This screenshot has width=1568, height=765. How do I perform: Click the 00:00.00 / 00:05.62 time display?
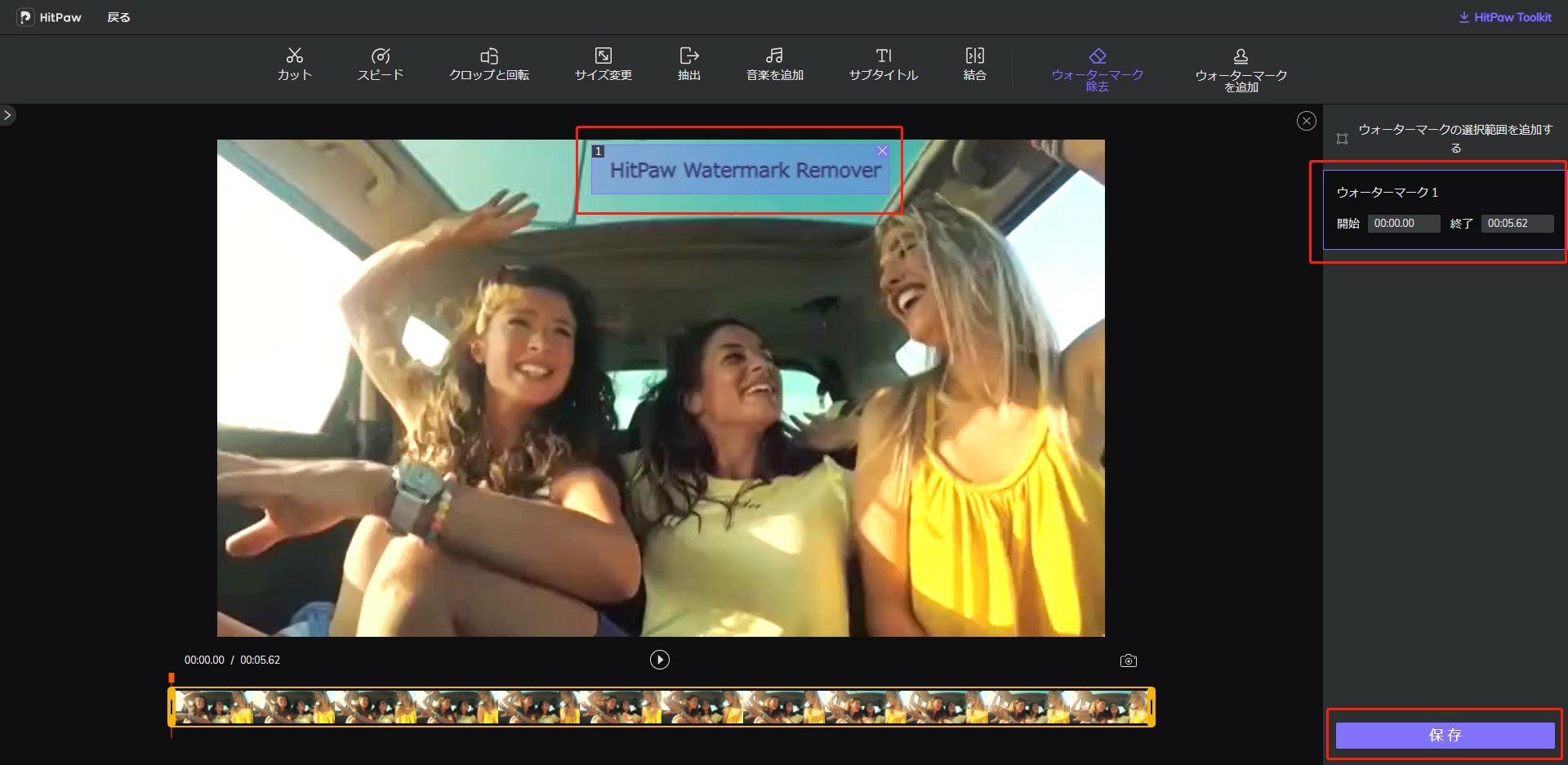tap(232, 660)
